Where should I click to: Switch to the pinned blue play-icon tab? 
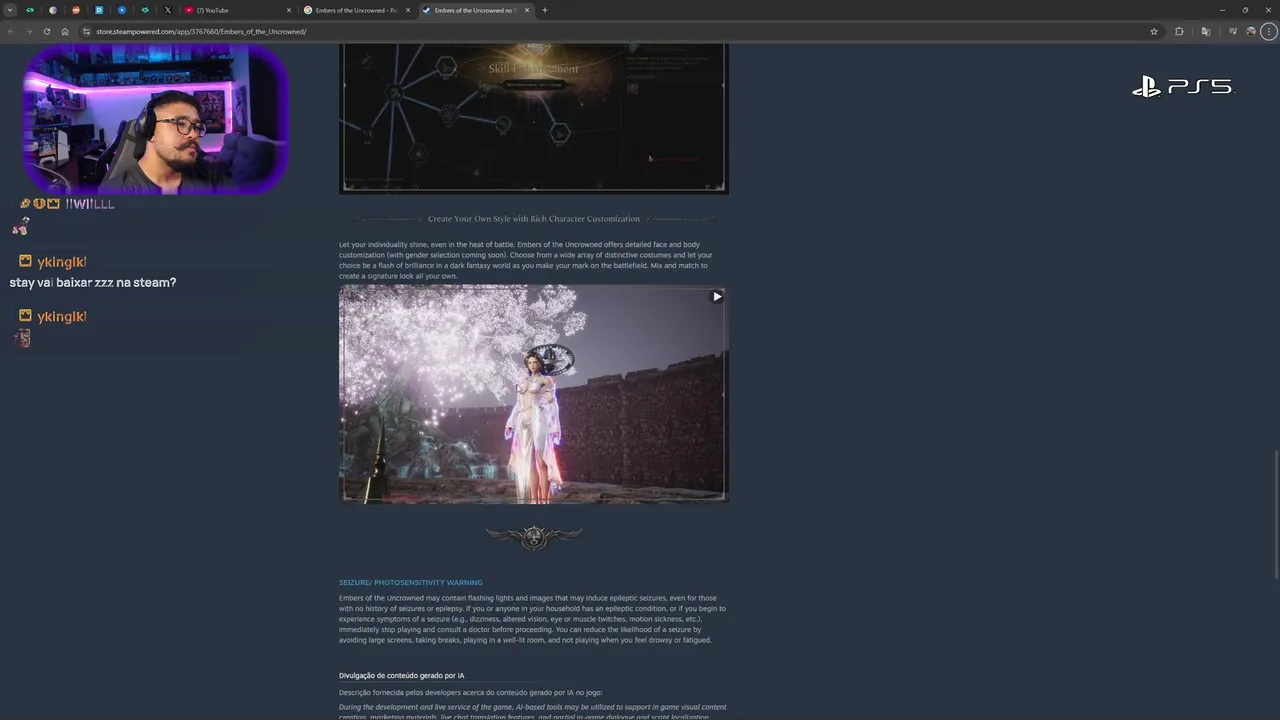tap(122, 10)
